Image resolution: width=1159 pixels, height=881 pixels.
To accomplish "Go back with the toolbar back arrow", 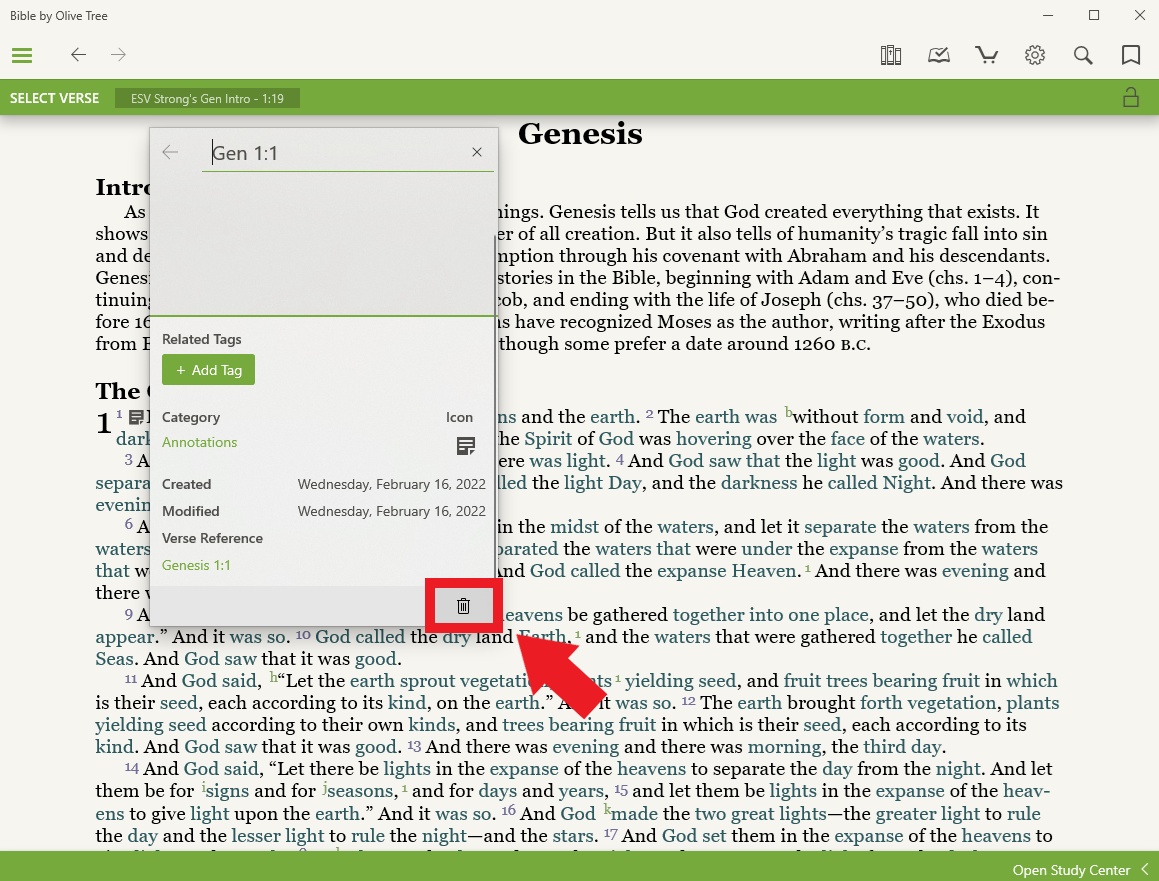I will coord(78,55).
